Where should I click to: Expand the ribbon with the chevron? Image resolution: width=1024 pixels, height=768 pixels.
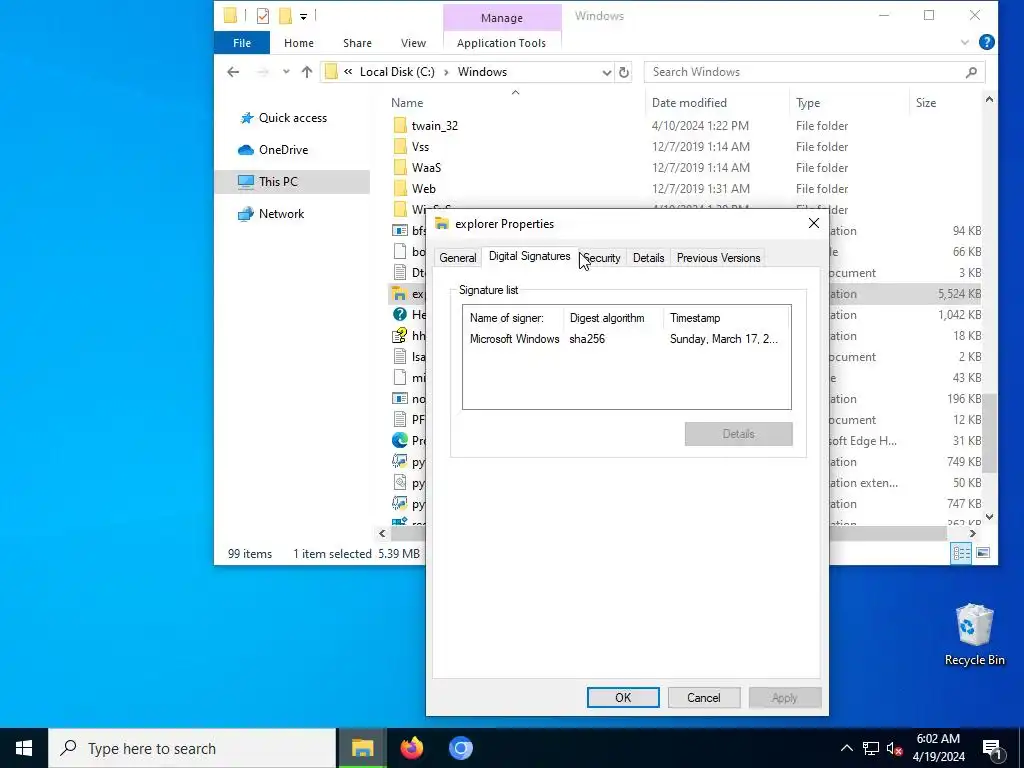965,42
